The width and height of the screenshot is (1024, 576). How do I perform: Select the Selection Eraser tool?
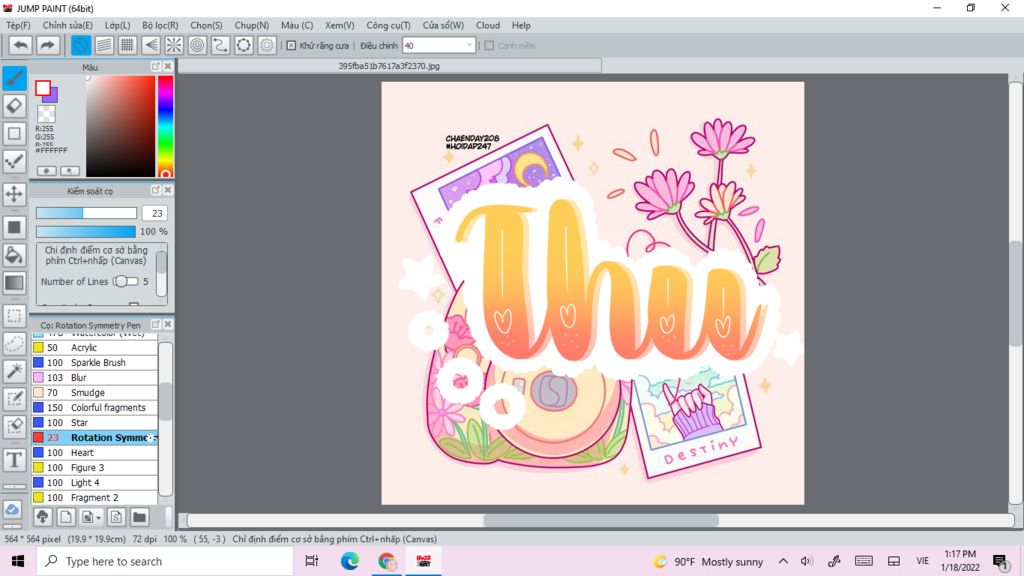[14, 426]
